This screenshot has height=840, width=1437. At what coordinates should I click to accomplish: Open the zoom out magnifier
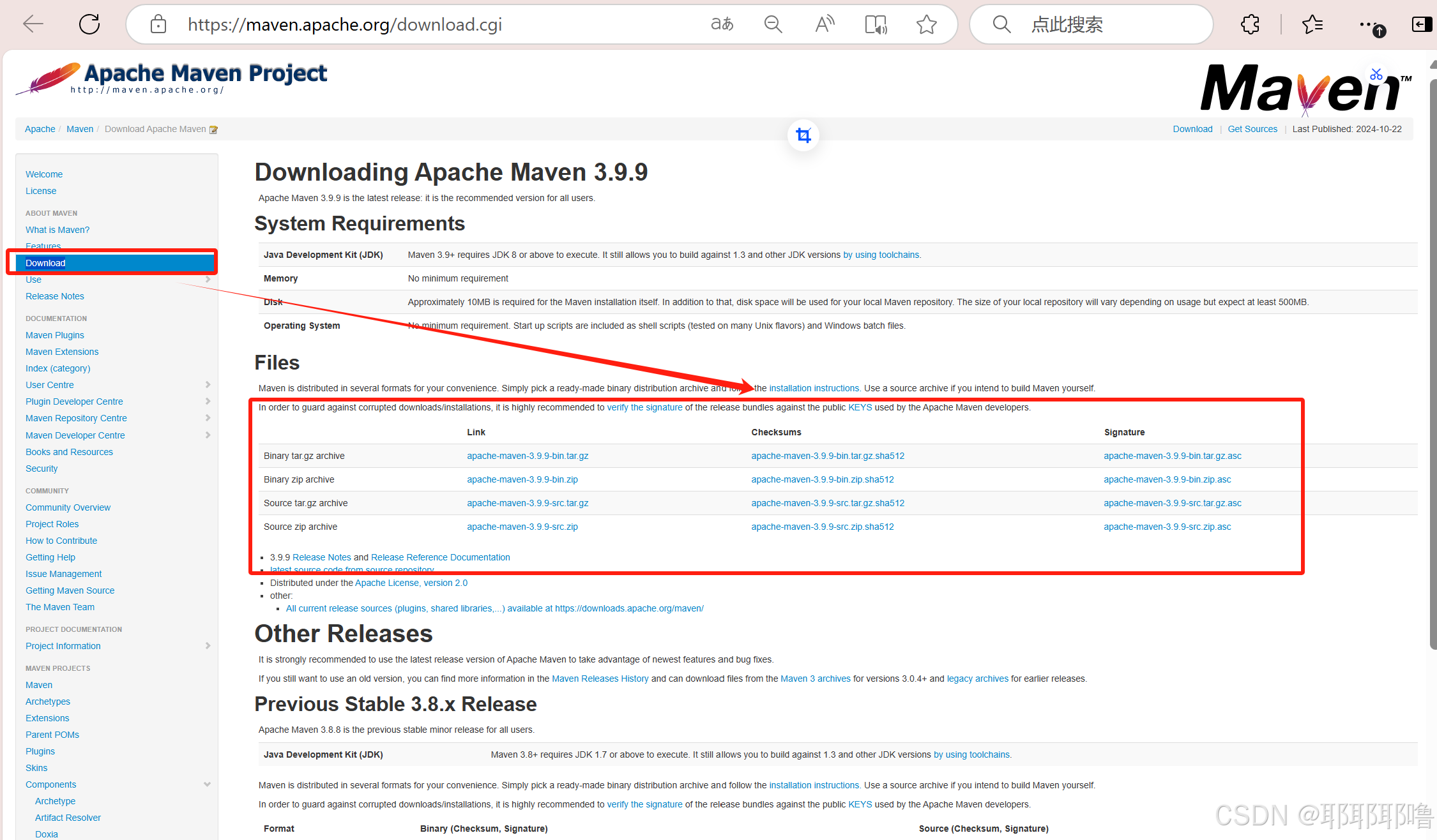773,24
